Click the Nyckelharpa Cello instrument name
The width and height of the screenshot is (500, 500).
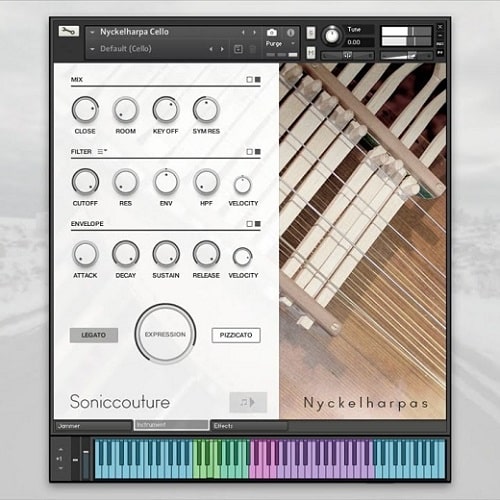(134, 32)
